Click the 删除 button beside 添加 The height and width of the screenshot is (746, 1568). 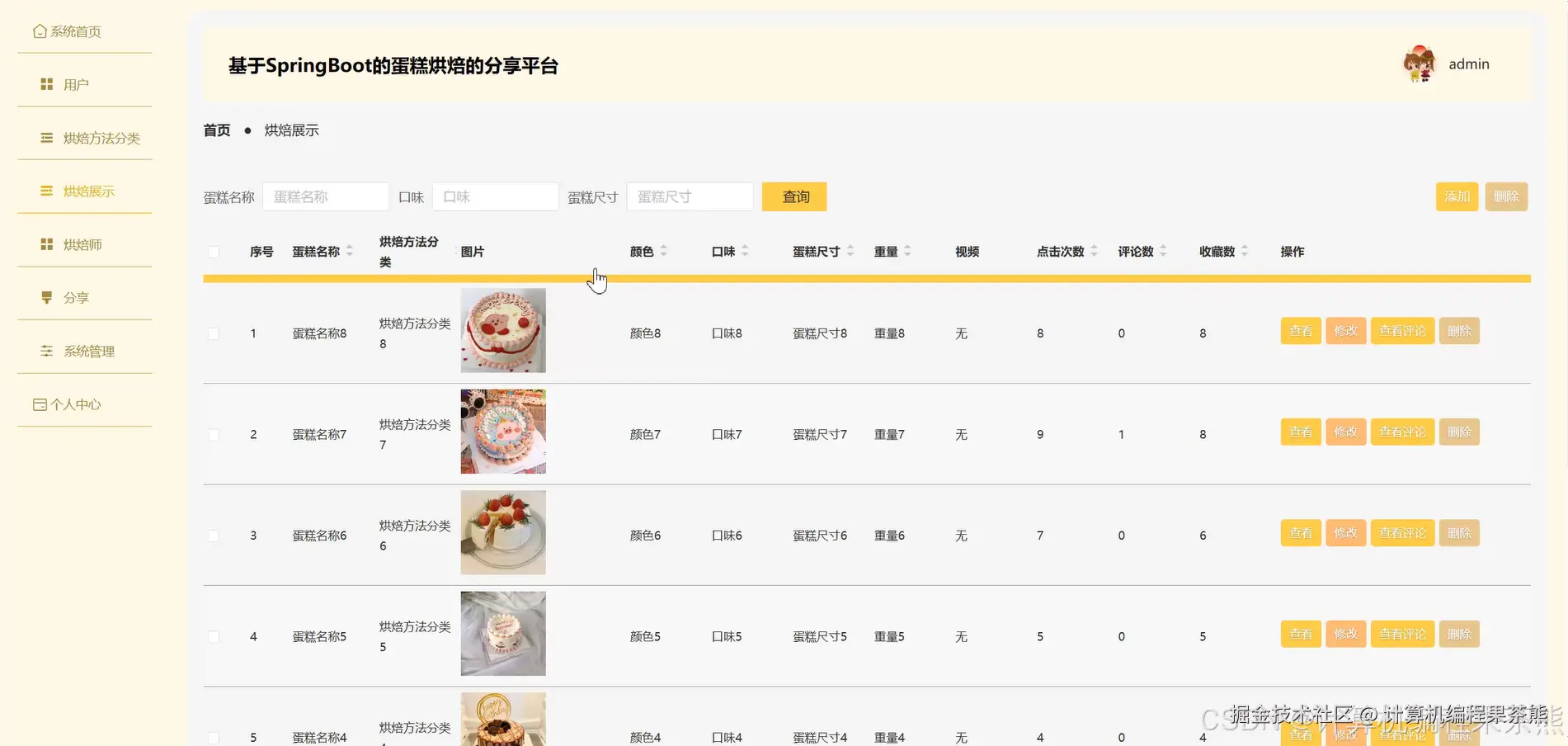coord(1506,196)
